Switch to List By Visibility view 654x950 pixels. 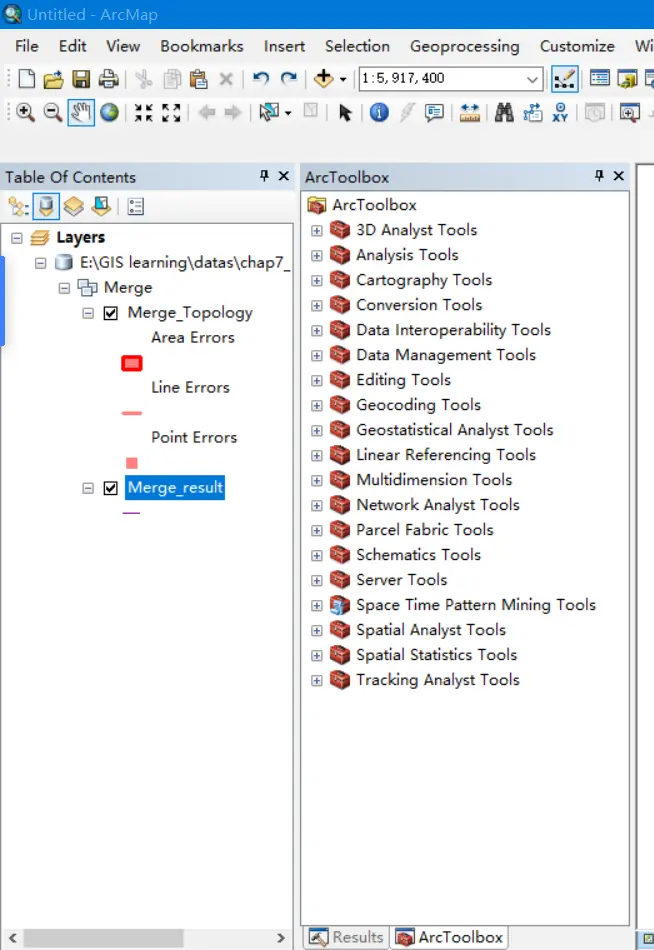pyautogui.click(x=74, y=207)
